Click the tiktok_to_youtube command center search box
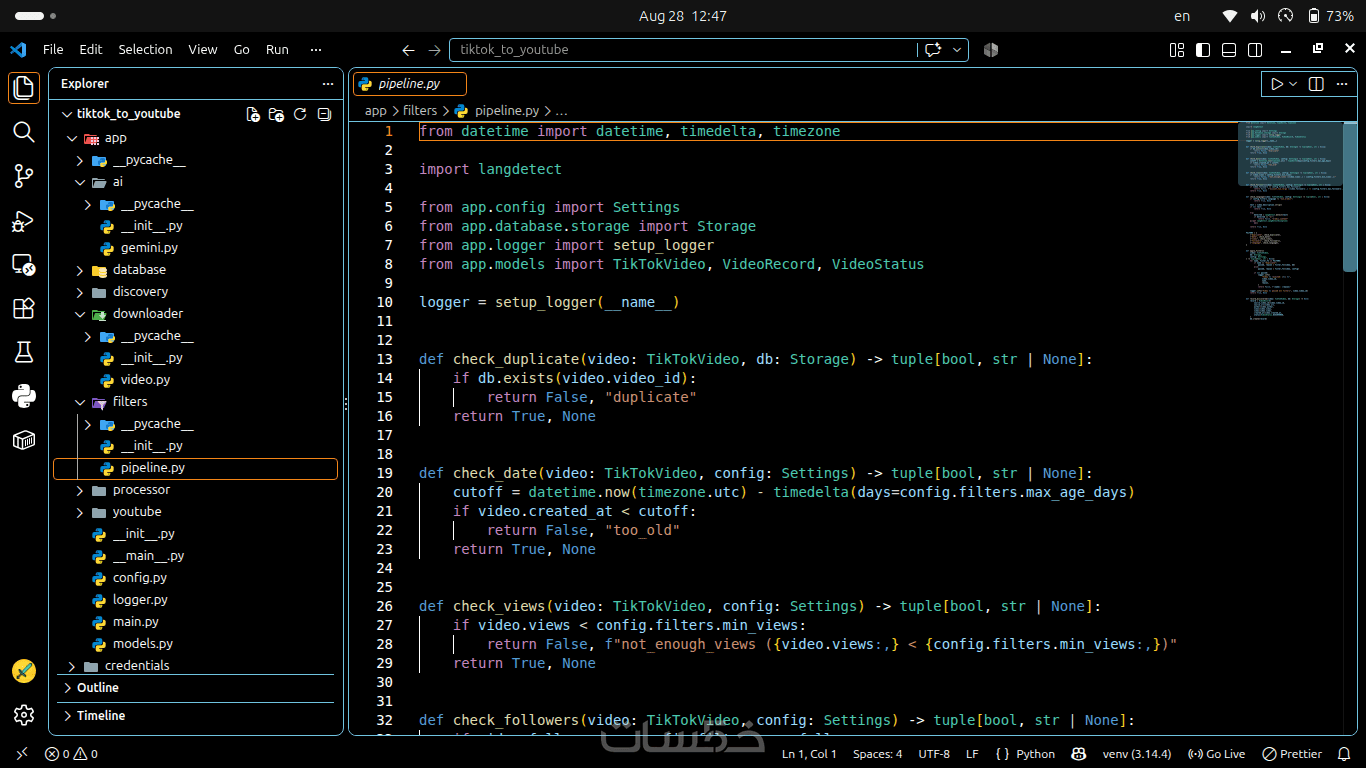Screen dimensions: 1366x768 683,50
